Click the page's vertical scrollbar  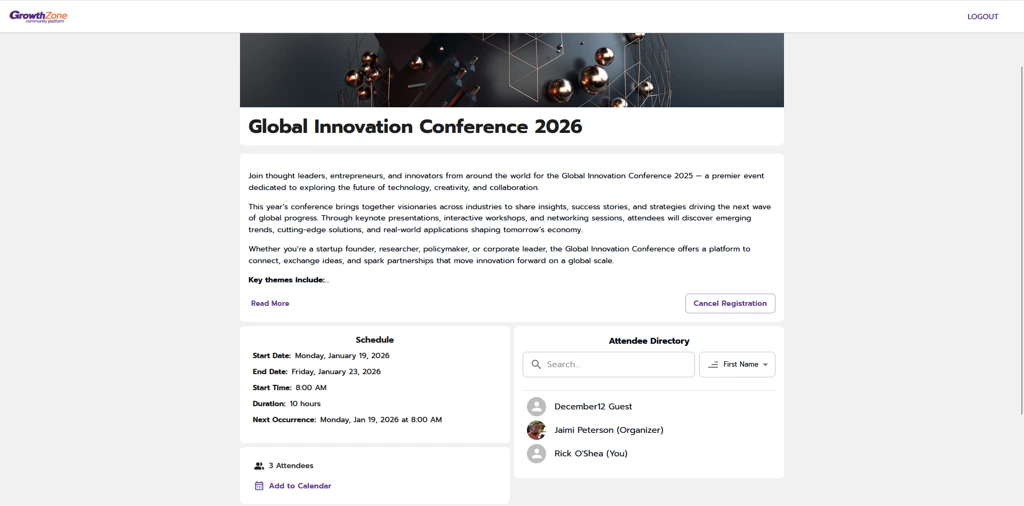click(x=1020, y=240)
